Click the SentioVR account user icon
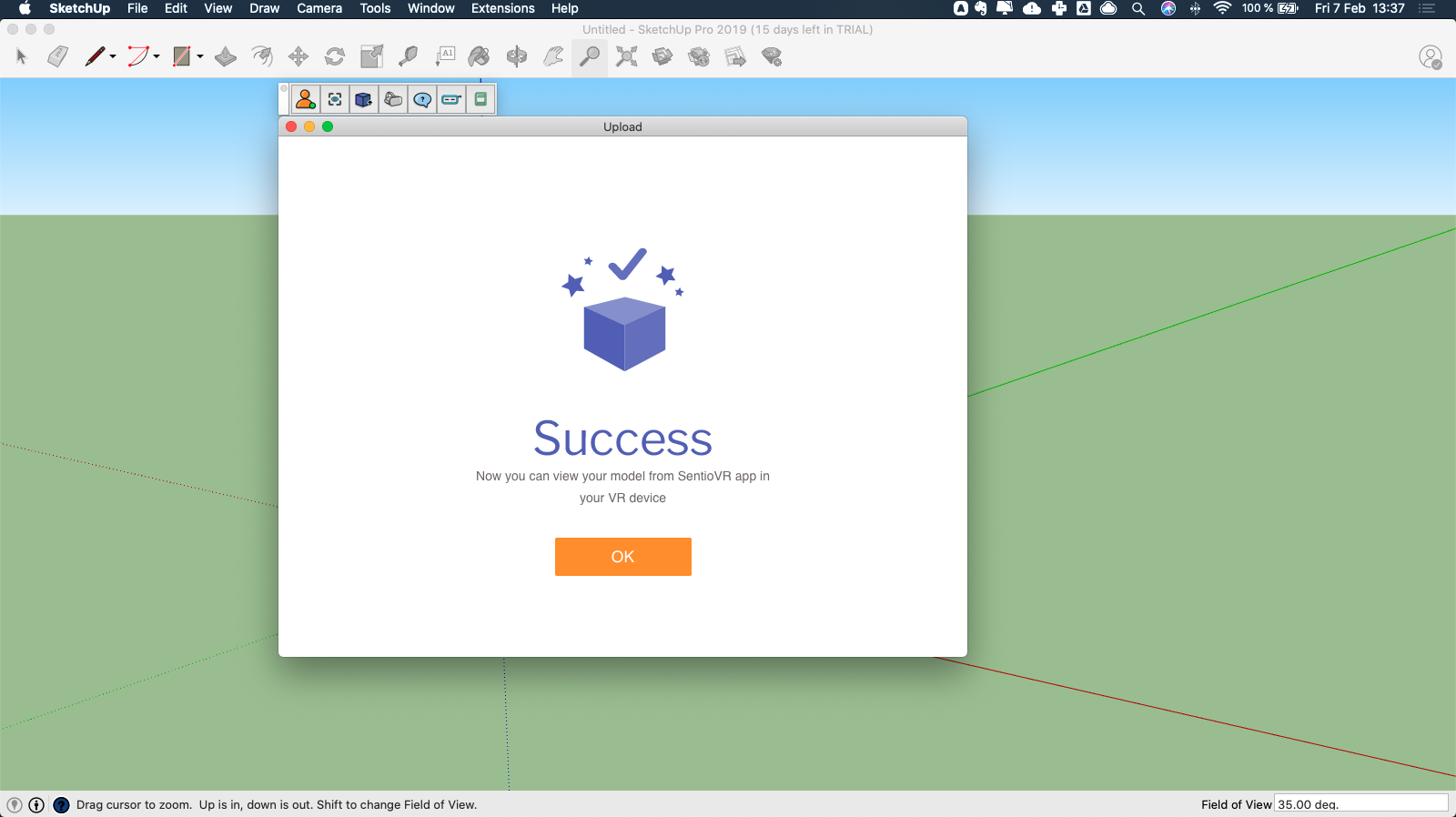Screen dimensions: 1456x817 click(306, 99)
